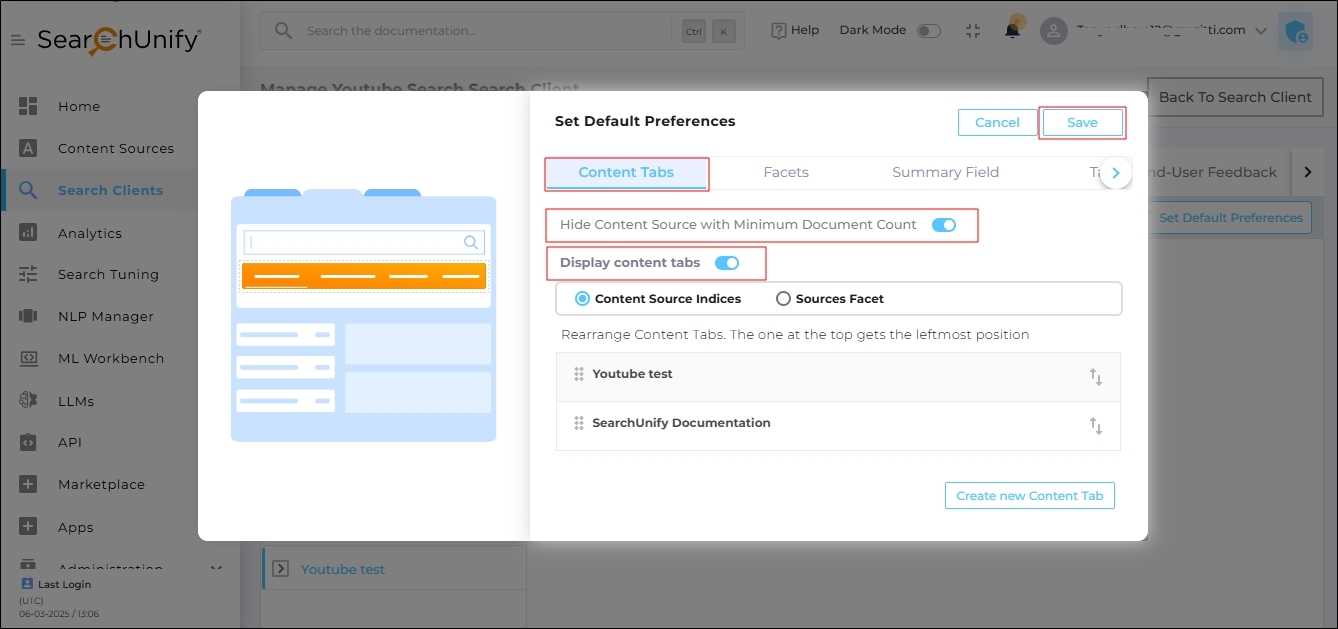
Task: Click the shield icon in top right corner
Action: tap(1297, 32)
